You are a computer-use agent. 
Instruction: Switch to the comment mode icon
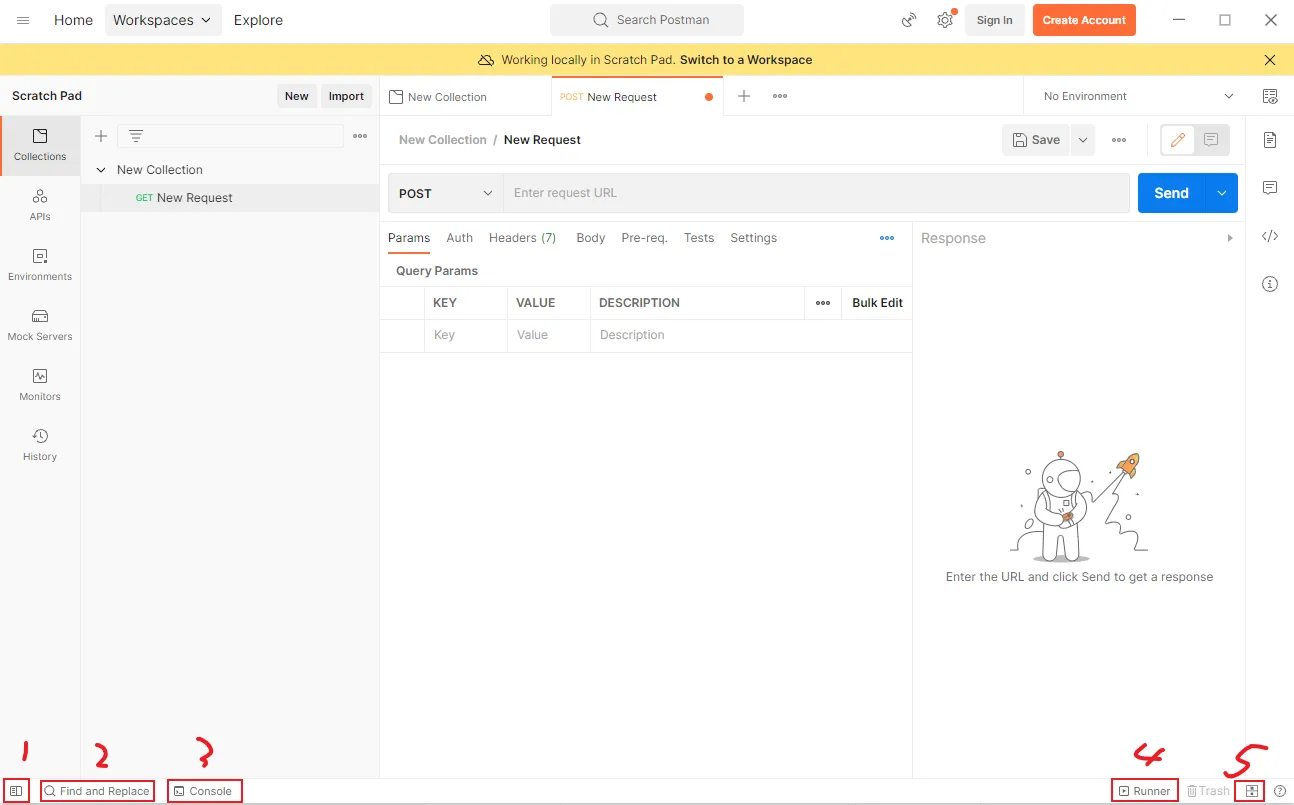(x=1211, y=140)
